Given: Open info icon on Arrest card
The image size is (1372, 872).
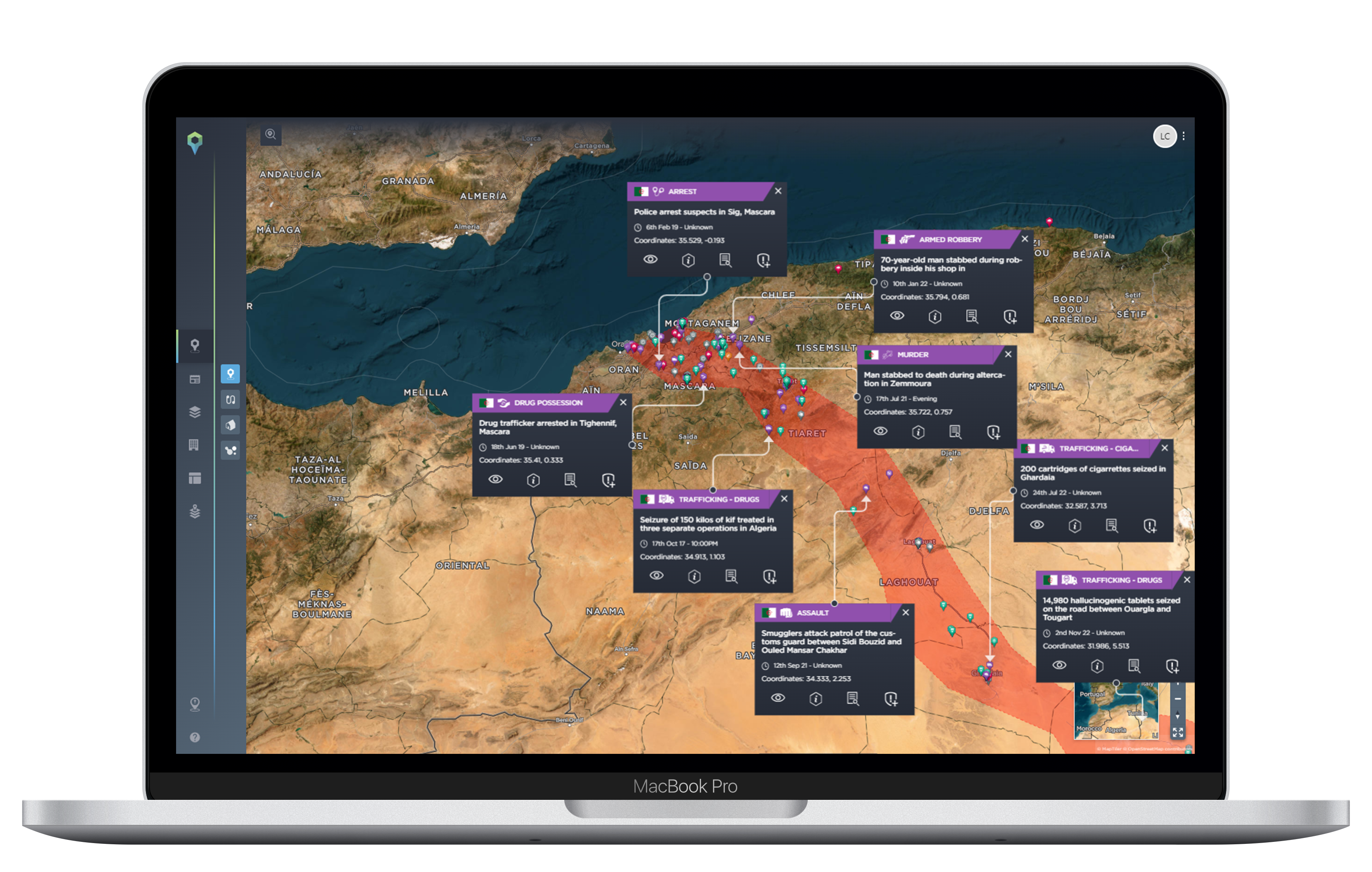Looking at the screenshot, I should click(x=688, y=260).
